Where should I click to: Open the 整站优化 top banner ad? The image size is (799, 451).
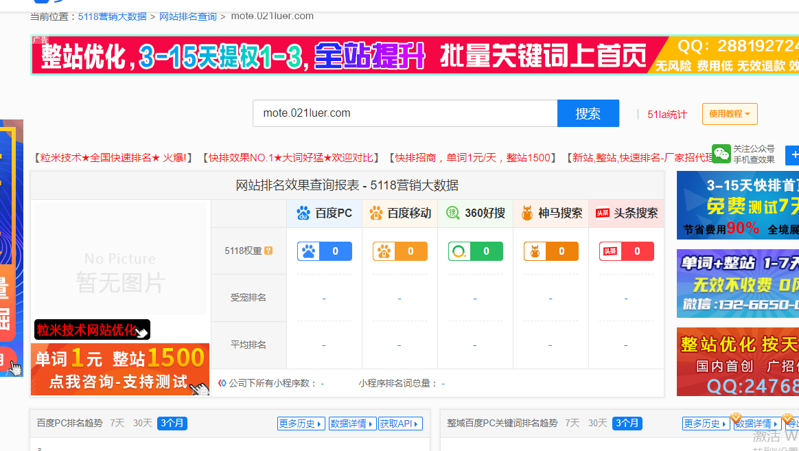coord(415,55)
